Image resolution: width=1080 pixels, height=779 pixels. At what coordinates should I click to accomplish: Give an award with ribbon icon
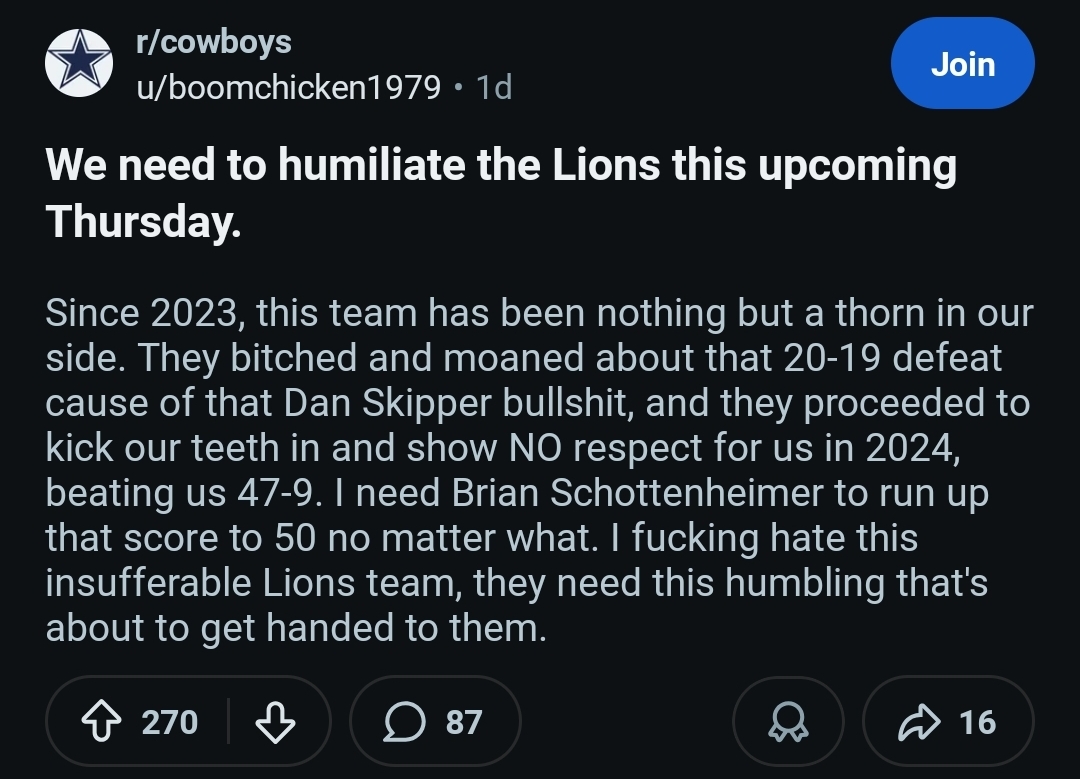(788, 721)
